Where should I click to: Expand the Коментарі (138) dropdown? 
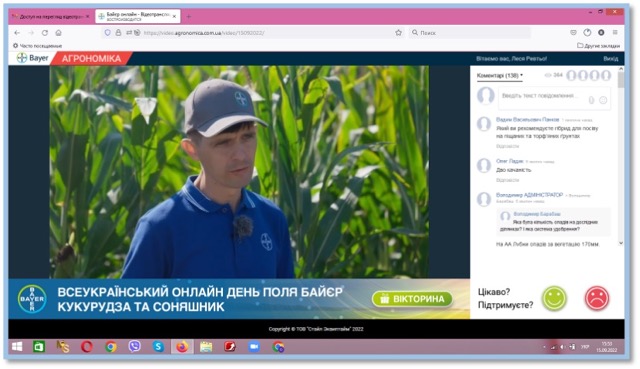tap(500, 76)
